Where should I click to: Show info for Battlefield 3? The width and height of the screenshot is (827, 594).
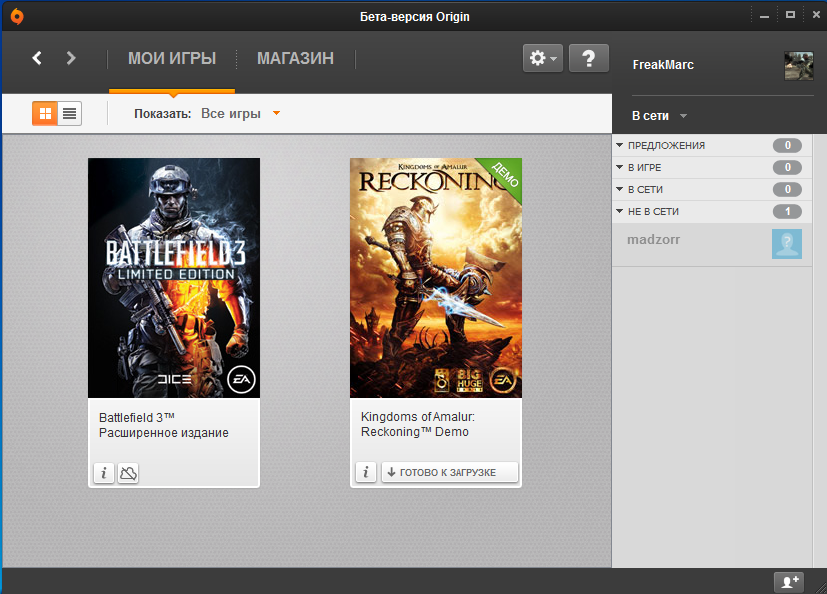click(x=104, y=473)
